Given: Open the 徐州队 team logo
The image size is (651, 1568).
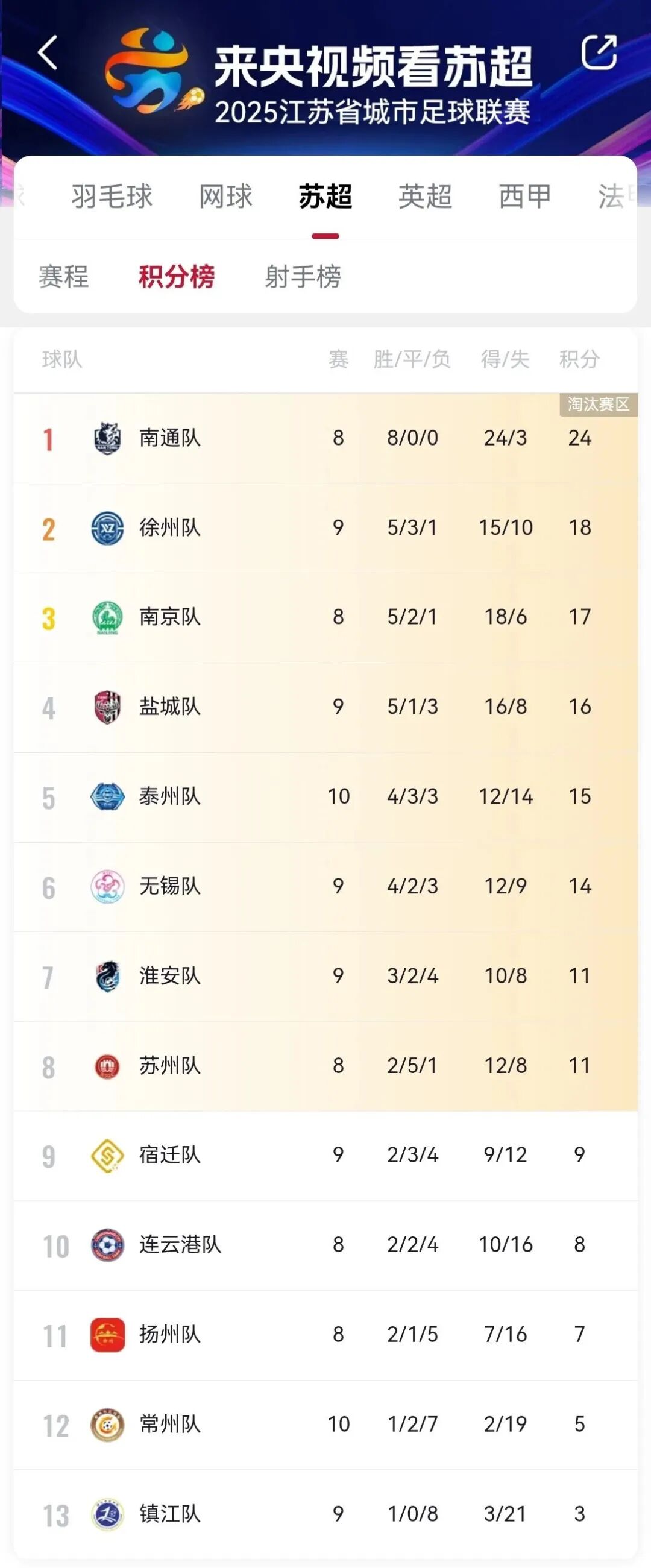Looking at the screenshot, I should (108, 527).
